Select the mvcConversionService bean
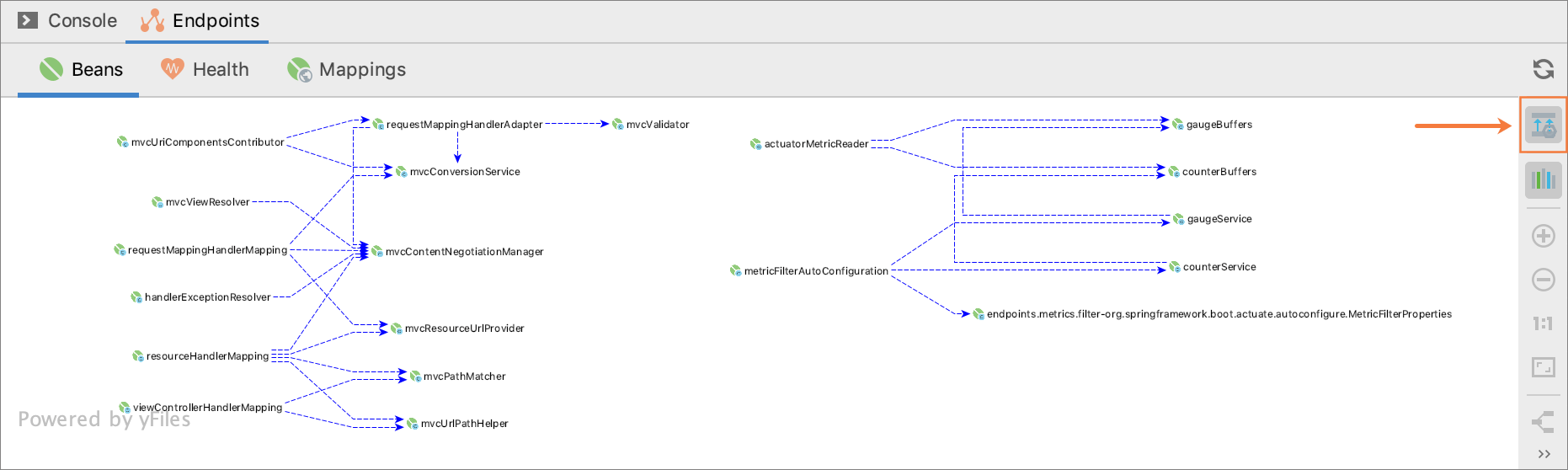Viewport: 1568px width, 470px height. 457,172
